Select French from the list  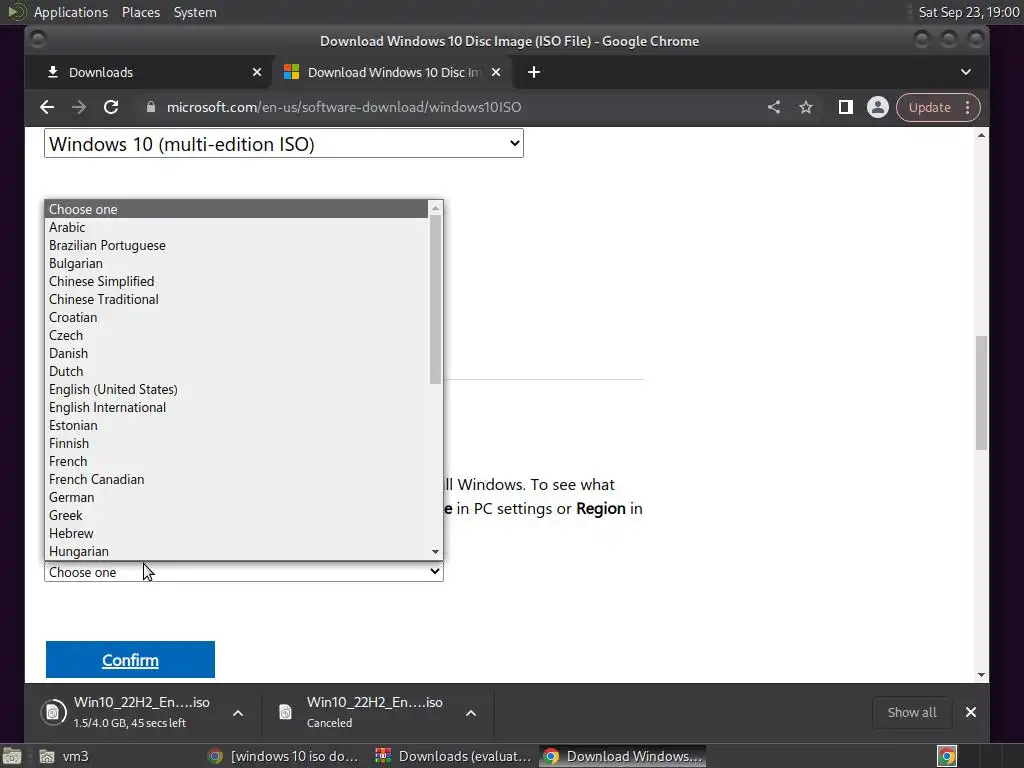tap(238, 461)
